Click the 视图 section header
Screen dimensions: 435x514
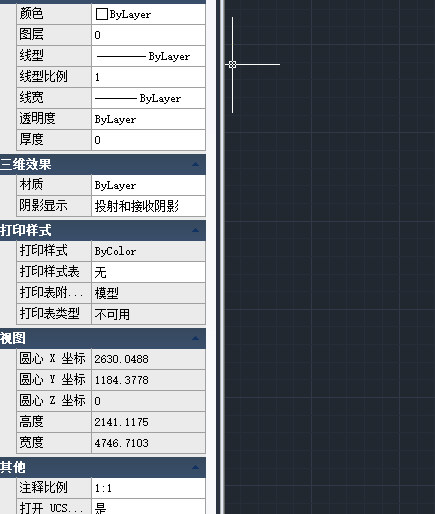tap(103, 338)
